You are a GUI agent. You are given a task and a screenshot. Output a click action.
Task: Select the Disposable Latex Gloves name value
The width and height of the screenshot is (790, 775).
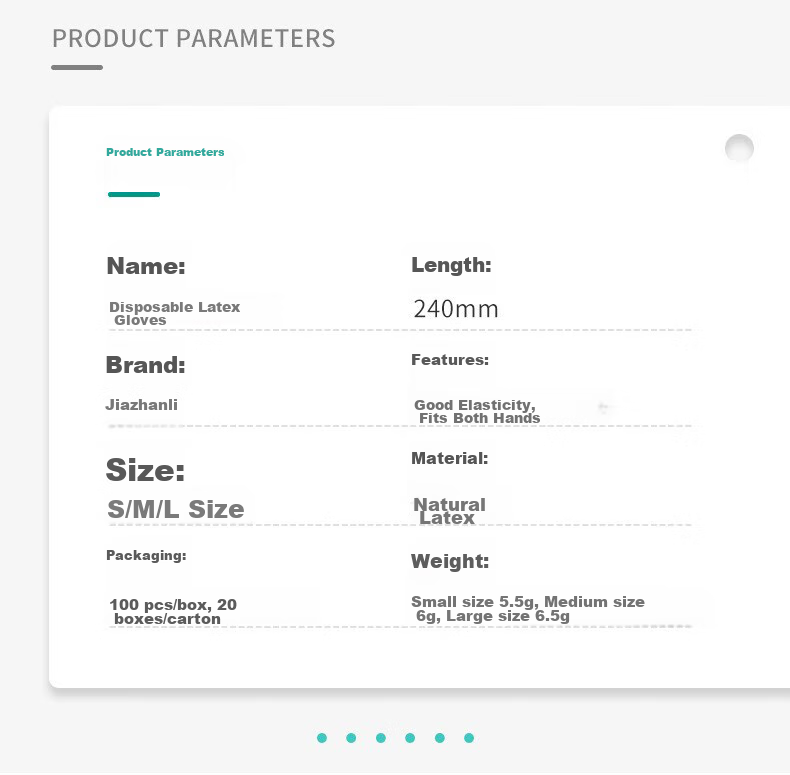click(x=174, y=313)
